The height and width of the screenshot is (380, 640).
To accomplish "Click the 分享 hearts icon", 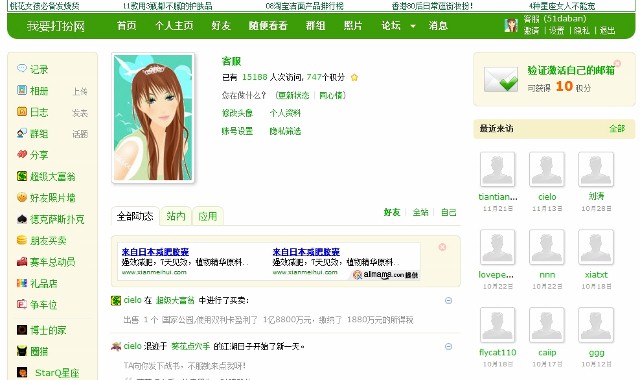I will point(22,154).
